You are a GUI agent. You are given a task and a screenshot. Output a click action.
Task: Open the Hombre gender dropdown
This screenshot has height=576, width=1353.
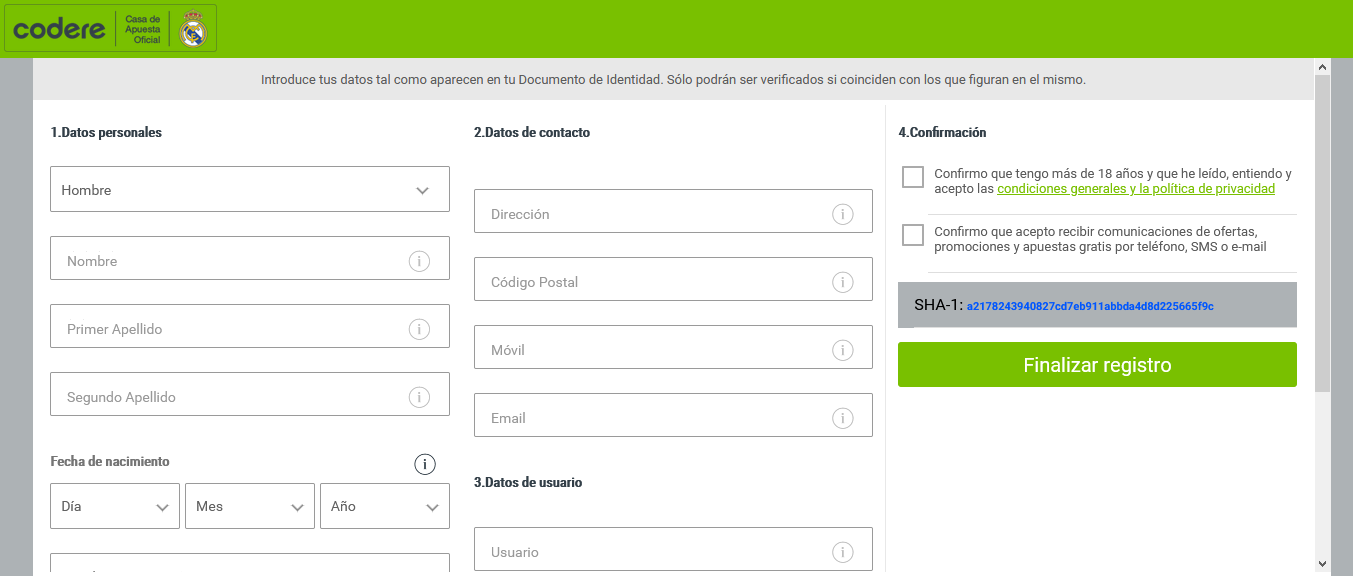point(250,189)
